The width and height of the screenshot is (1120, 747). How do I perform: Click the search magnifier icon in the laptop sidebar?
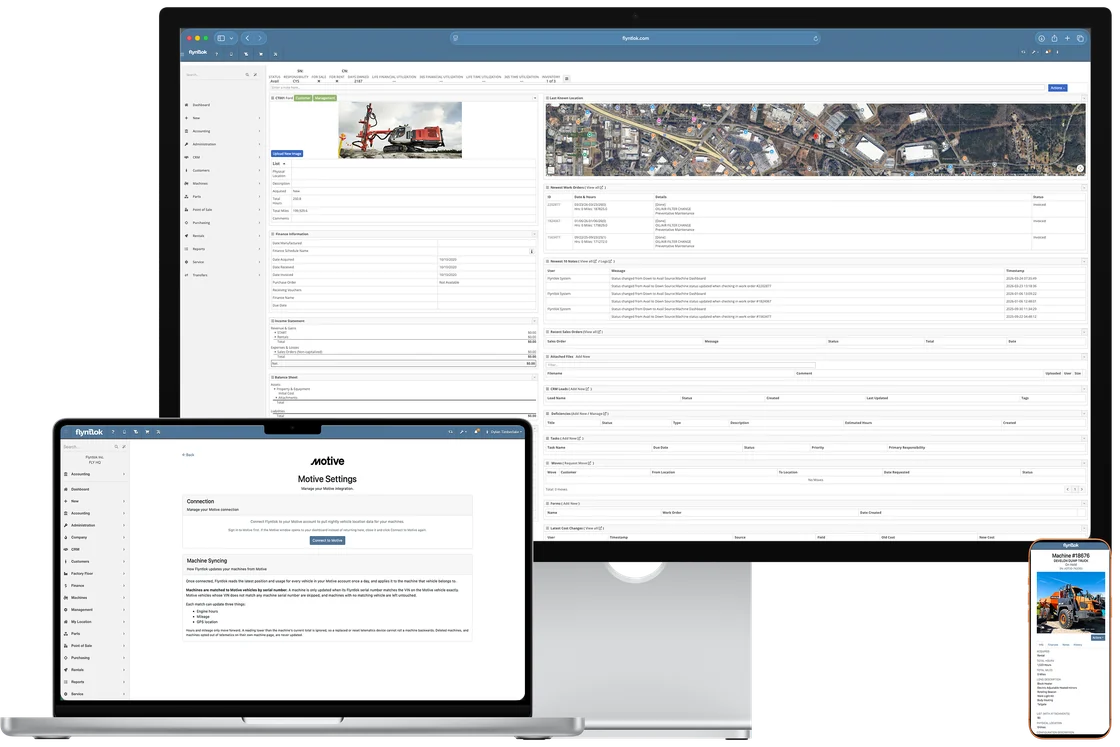click(116, 447)
